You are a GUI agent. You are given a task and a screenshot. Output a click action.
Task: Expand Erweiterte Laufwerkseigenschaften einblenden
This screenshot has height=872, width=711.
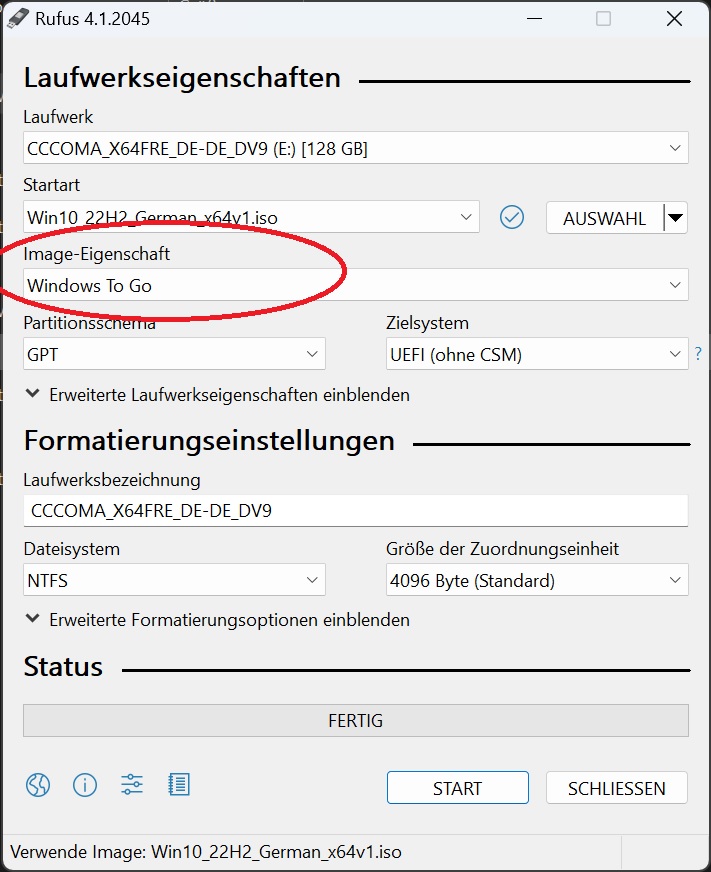218,395
